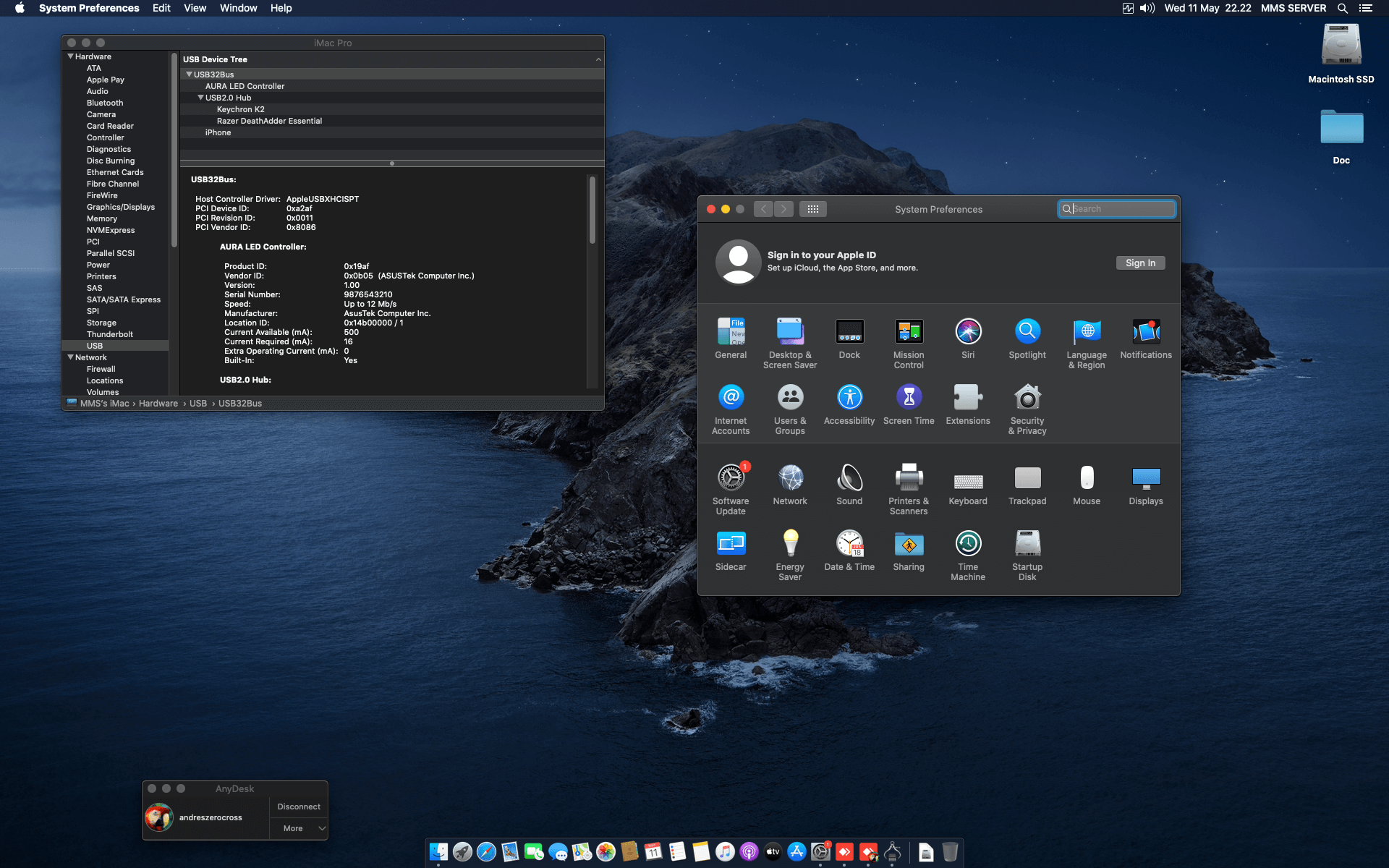Image resolution: width=1389 pixels, height=868 pixels.
Task: Expand the More dropdown in AnyDesk
Action: pyautogui.click(x=298, y=828)
